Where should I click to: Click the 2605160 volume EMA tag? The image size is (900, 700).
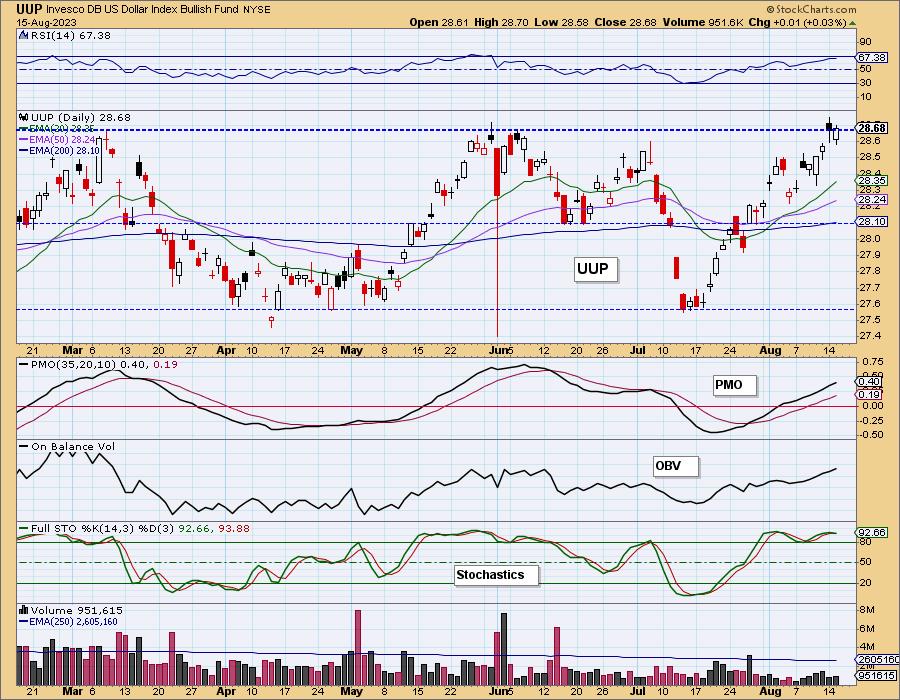point(876,660)
